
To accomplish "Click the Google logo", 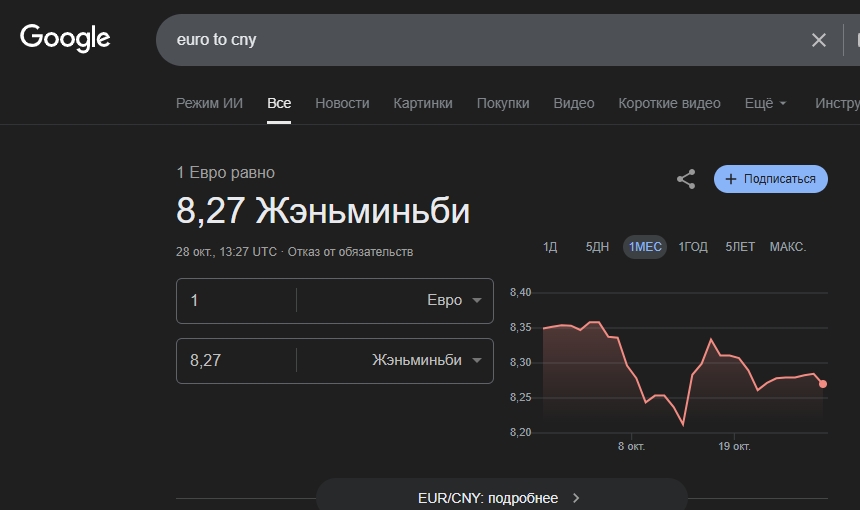I will click(x=65, y=39).
